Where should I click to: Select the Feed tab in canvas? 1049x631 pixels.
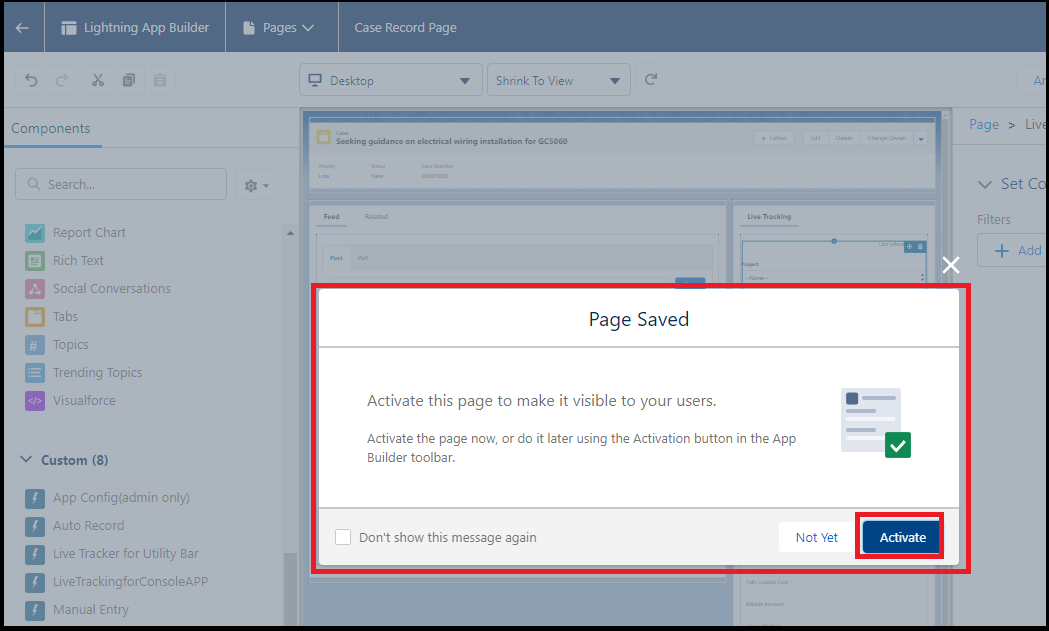click(x=331, y=217)
